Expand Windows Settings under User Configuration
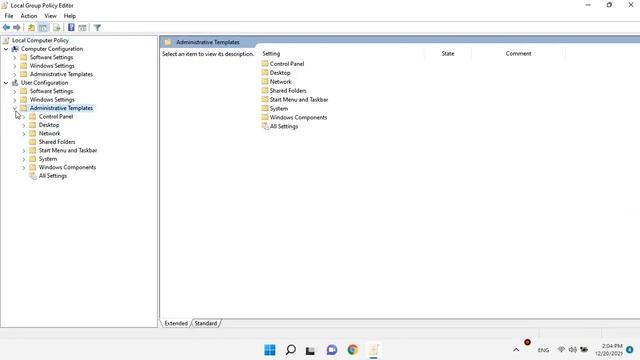 tap(15, 100)
